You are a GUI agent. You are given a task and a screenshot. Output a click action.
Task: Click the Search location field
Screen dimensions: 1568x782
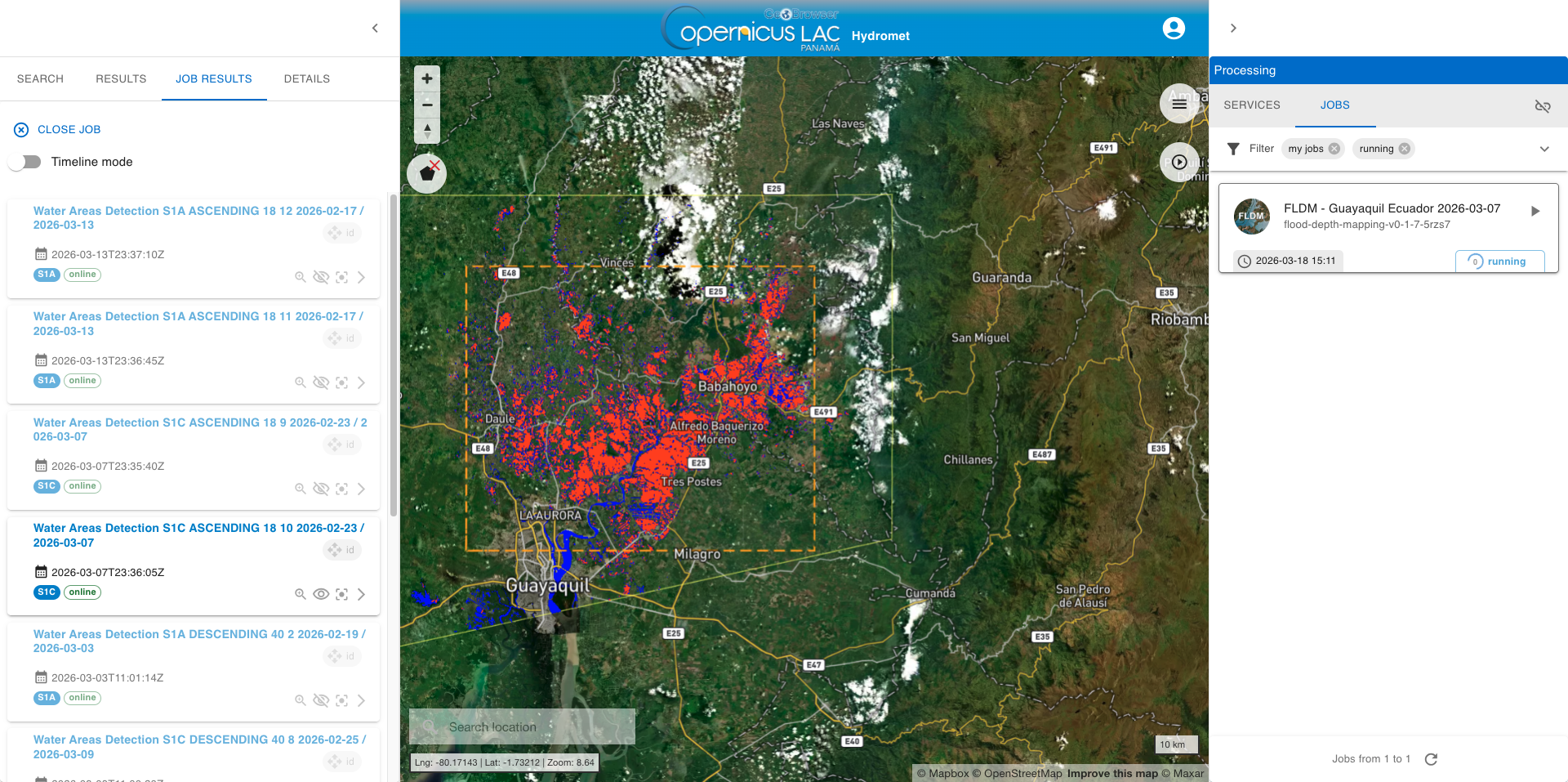523,726
